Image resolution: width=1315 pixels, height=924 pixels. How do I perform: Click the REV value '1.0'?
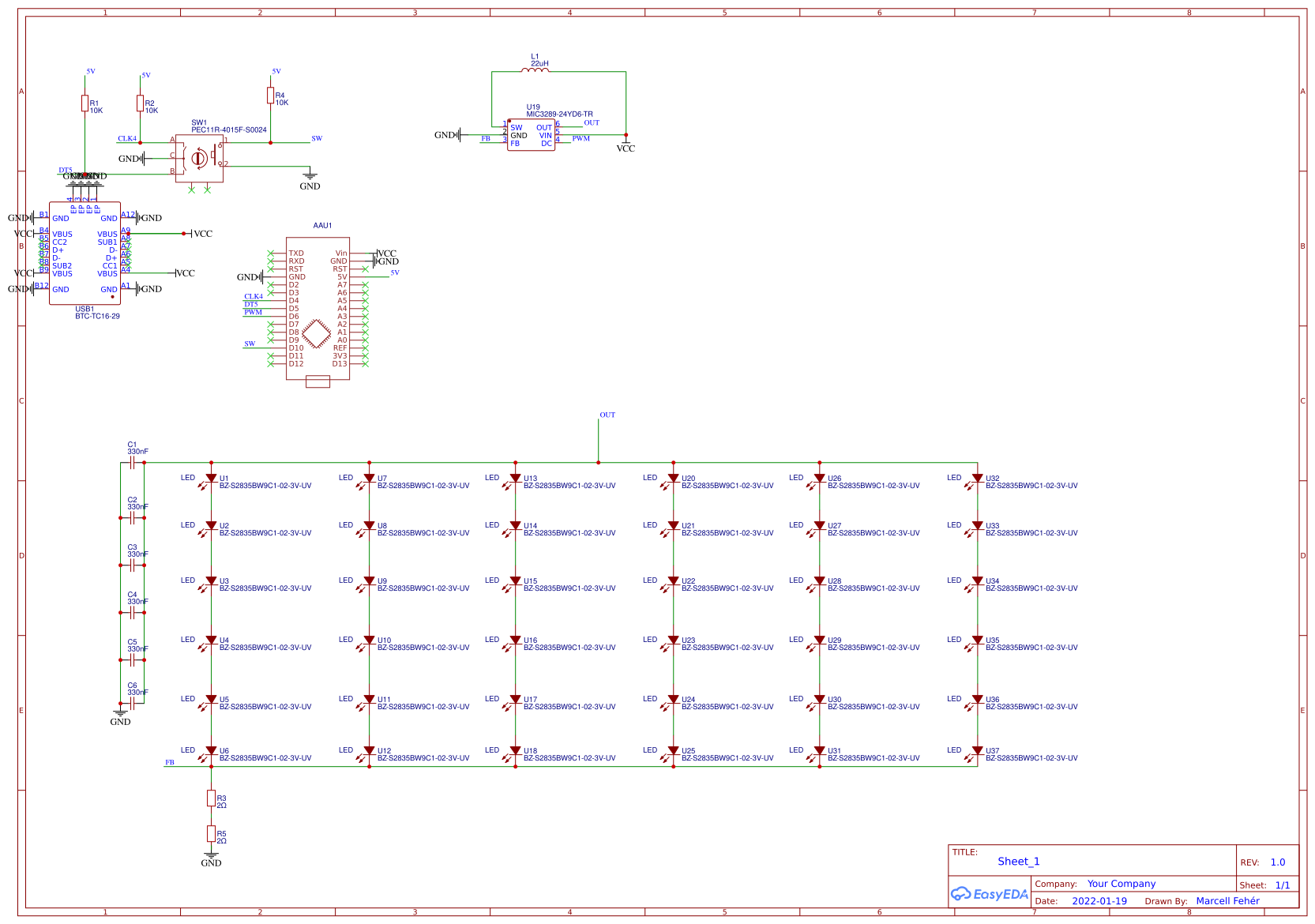pos(1278,862)
